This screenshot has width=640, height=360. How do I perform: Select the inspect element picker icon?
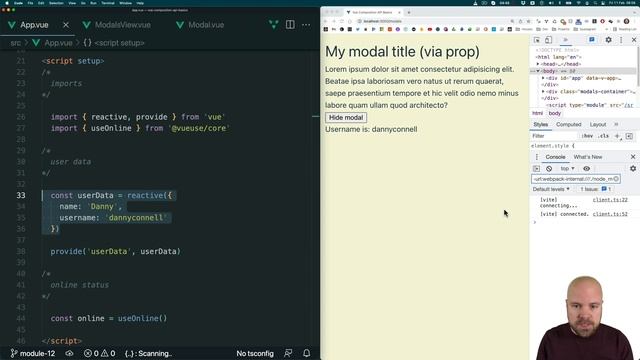(x=537, y=40)
